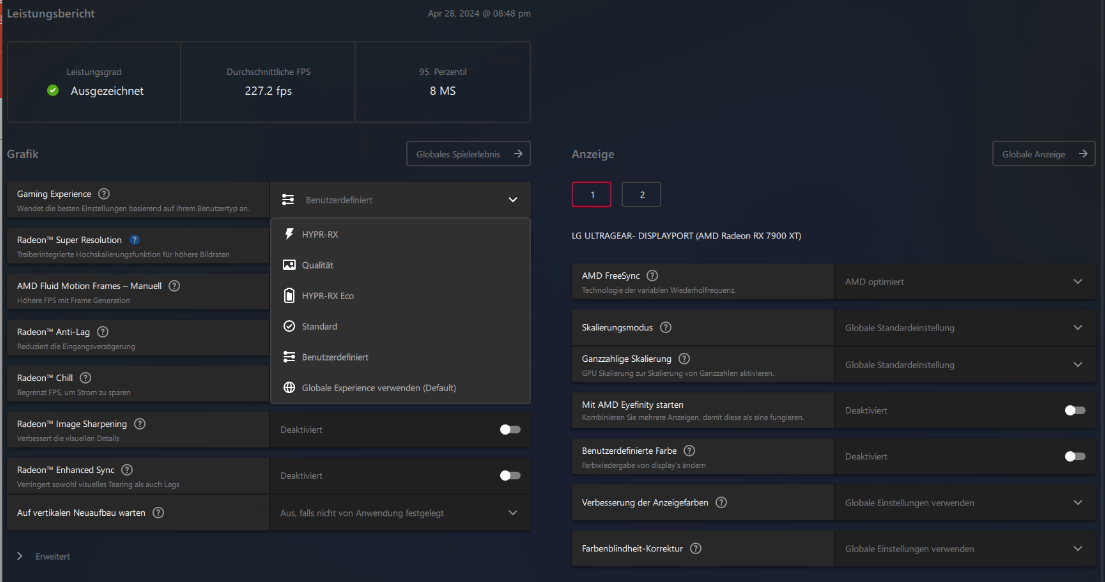Open help for AMD Fluid Motion Frames
This screenshot has height=582, width=1105.
click(174, 285)
